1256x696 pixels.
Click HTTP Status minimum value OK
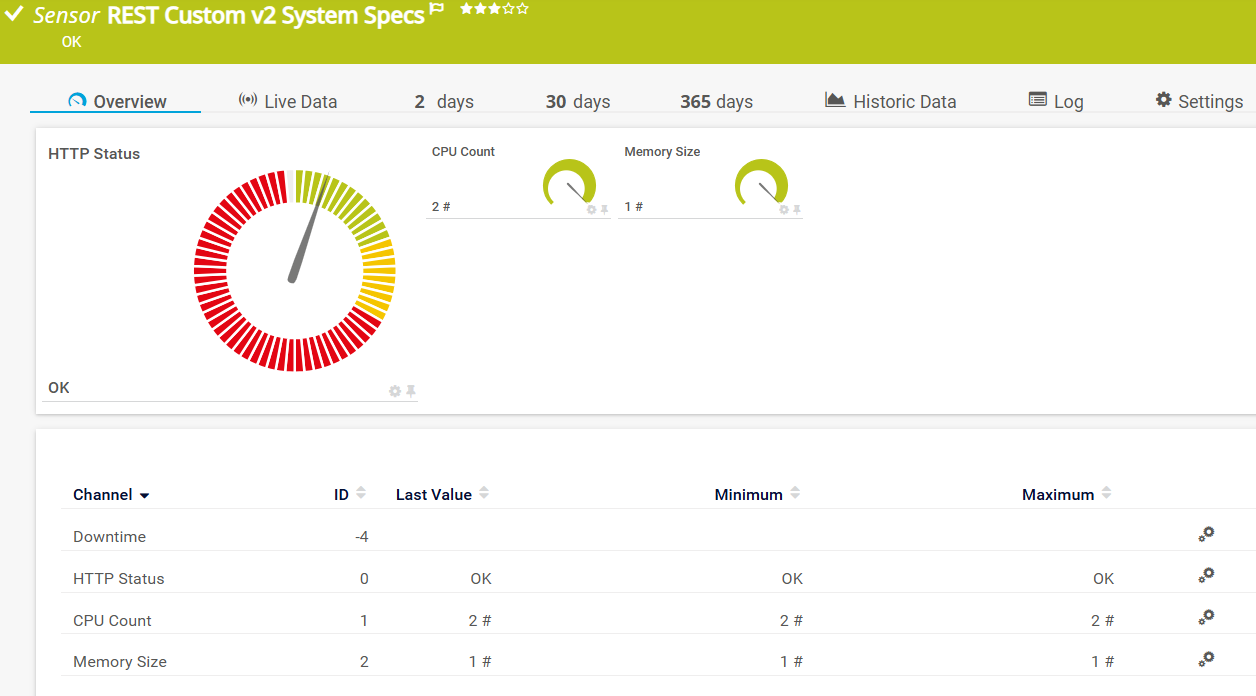pyautogui.click(x=792, y=579)
